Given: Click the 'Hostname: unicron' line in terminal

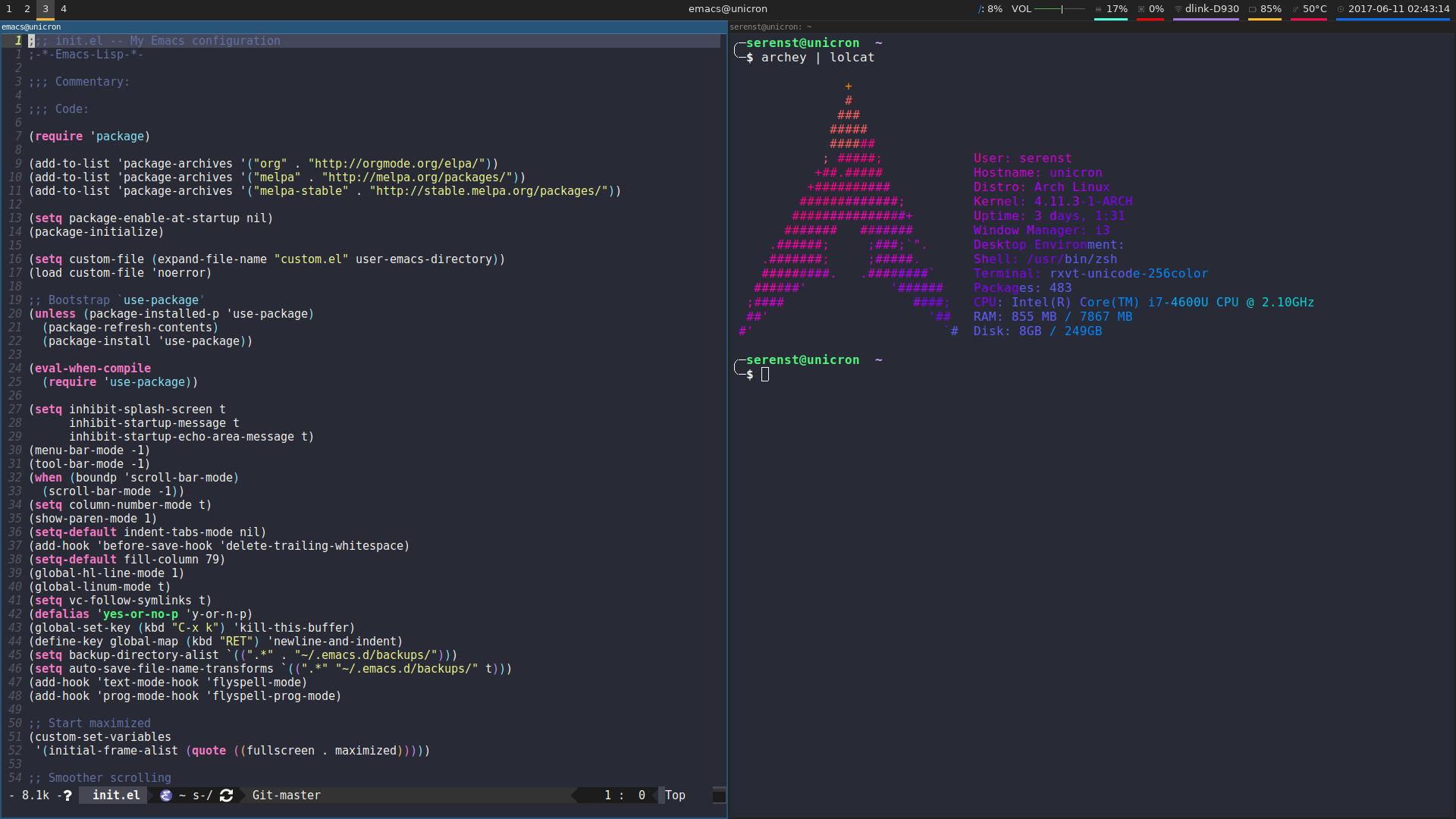Looking at the screenshot, I should [x=1037, y=173].
